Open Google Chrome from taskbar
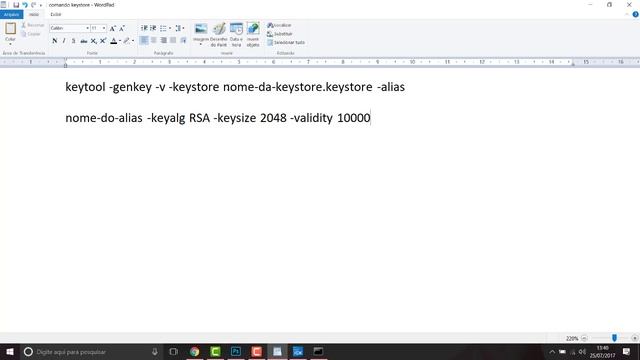Image resolution: width=640 pixels, height=360 pixels. click(x=195, y=351)
